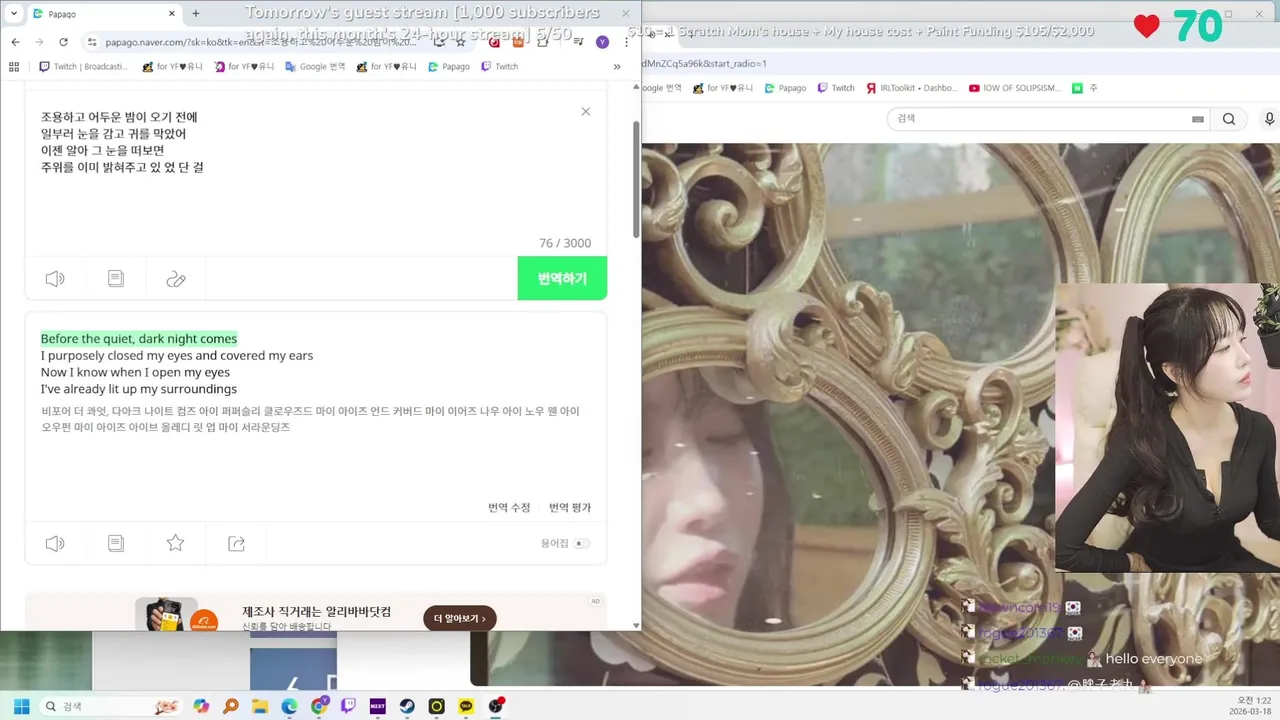1280x720 pixels.
Task: Open the Twitch | Broadcasting bookmark
Action: (x=83, y=67)
